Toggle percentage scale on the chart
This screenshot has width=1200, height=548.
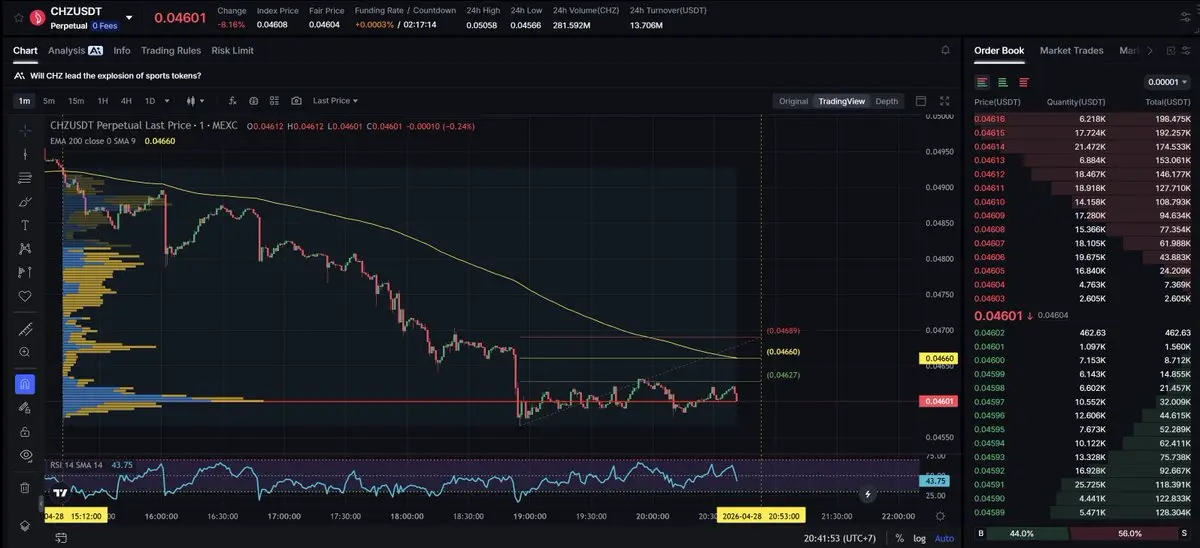tap(899, 538)
